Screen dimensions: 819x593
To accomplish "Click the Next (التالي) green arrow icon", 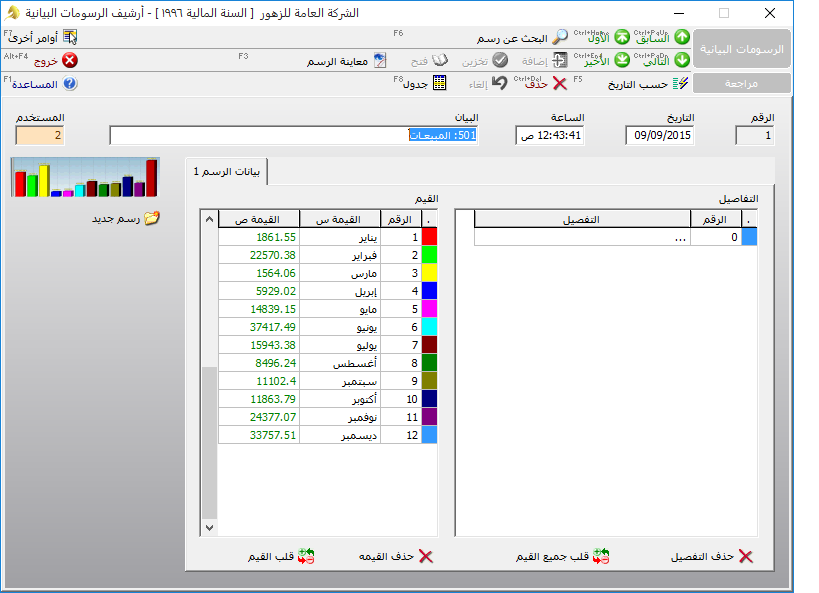I will pyautogui.click(x=682, y=60).
